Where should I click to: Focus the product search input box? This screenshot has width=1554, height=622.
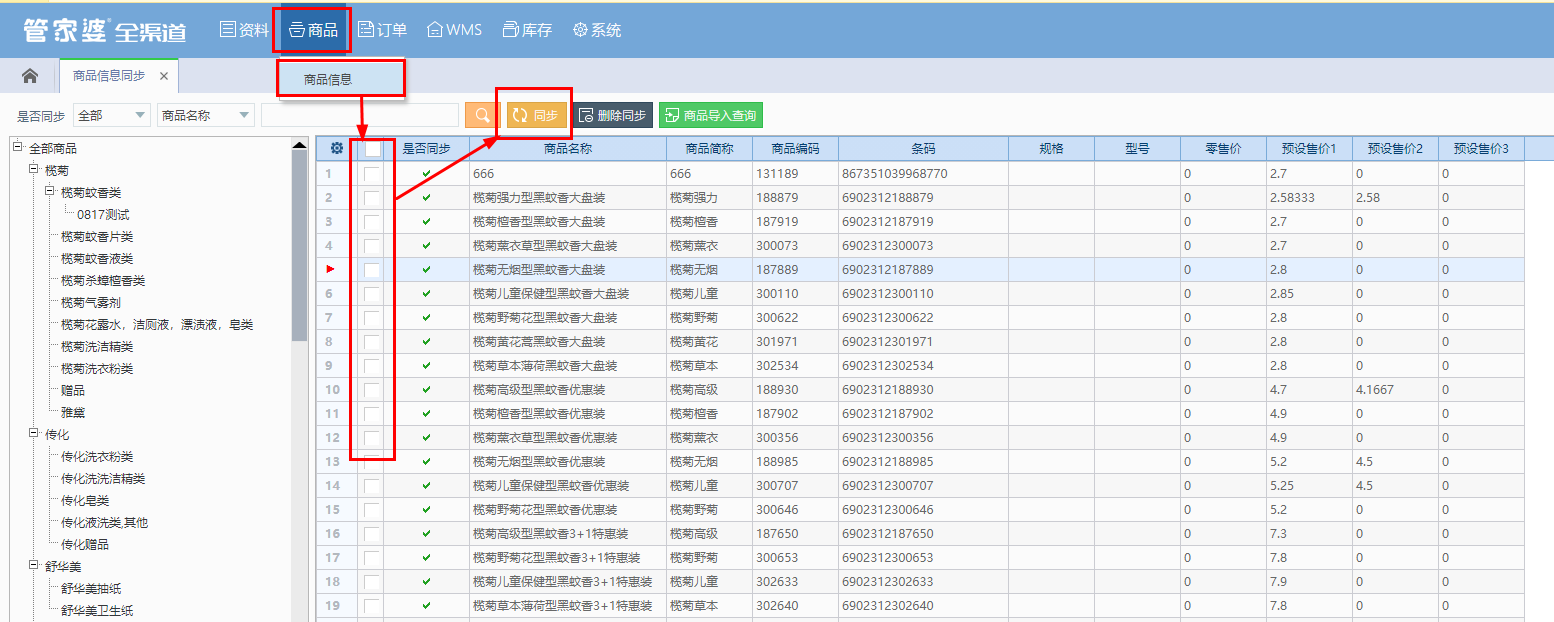pyautogui.click(x=360, y=115)
